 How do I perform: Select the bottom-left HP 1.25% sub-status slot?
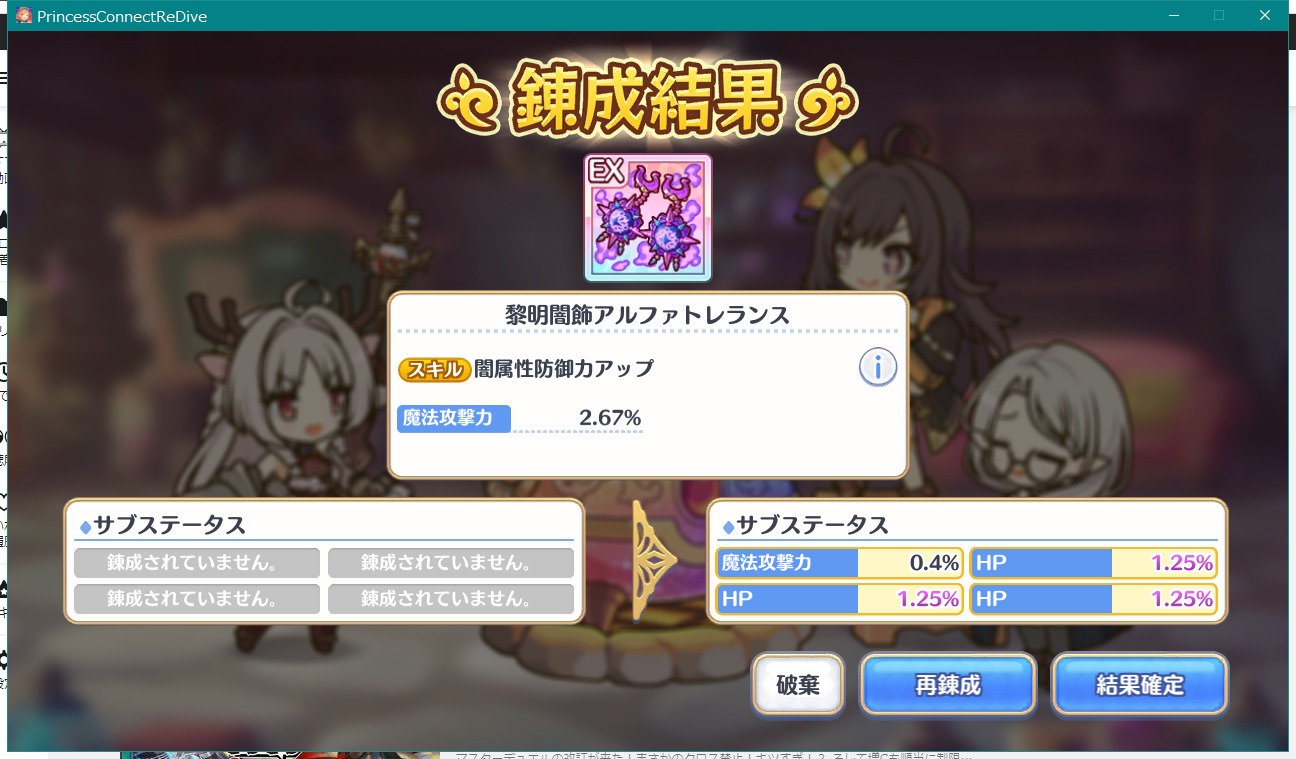tap(840, 599)
